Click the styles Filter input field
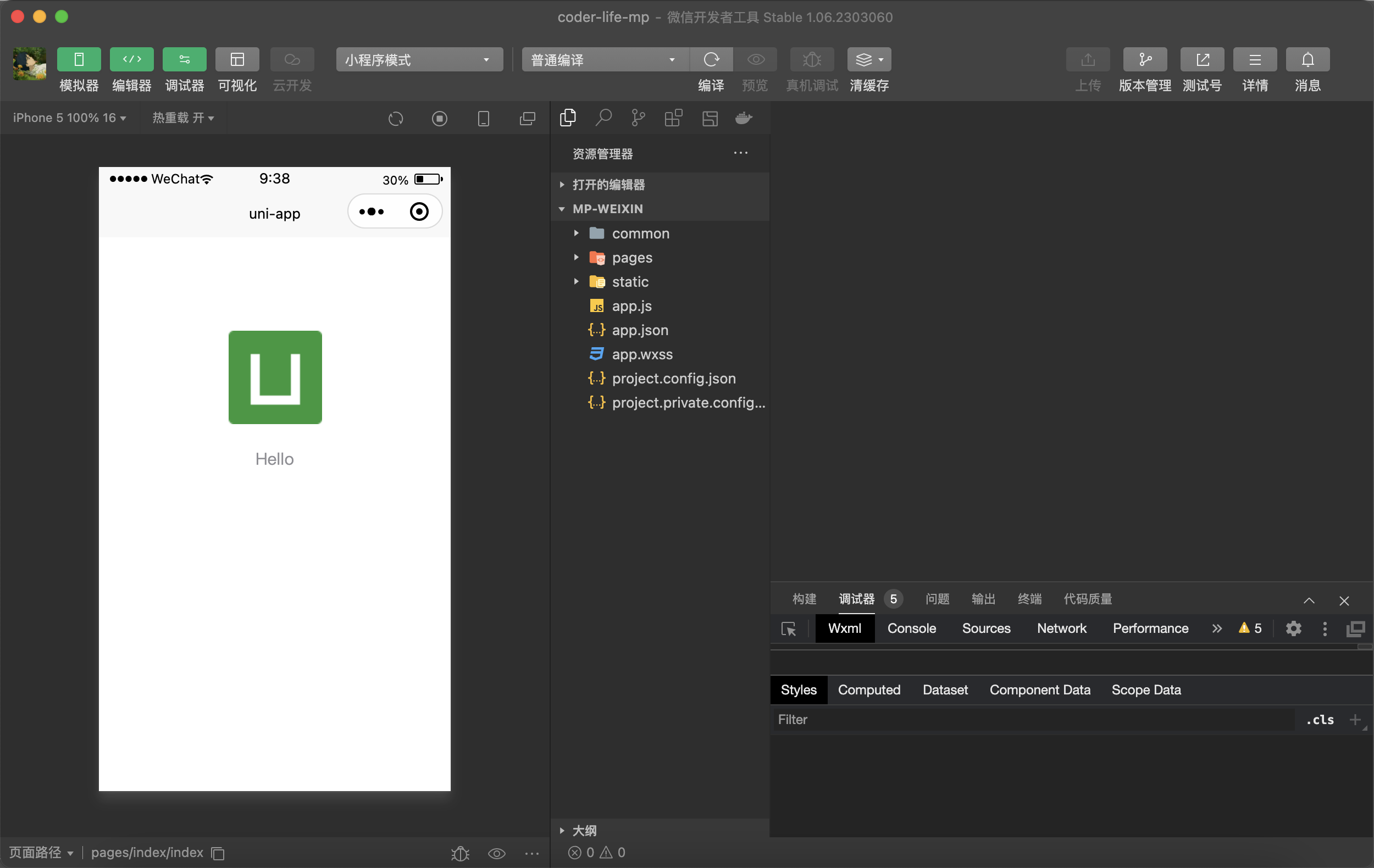The image size is (1374, 868). [1033, 720]
